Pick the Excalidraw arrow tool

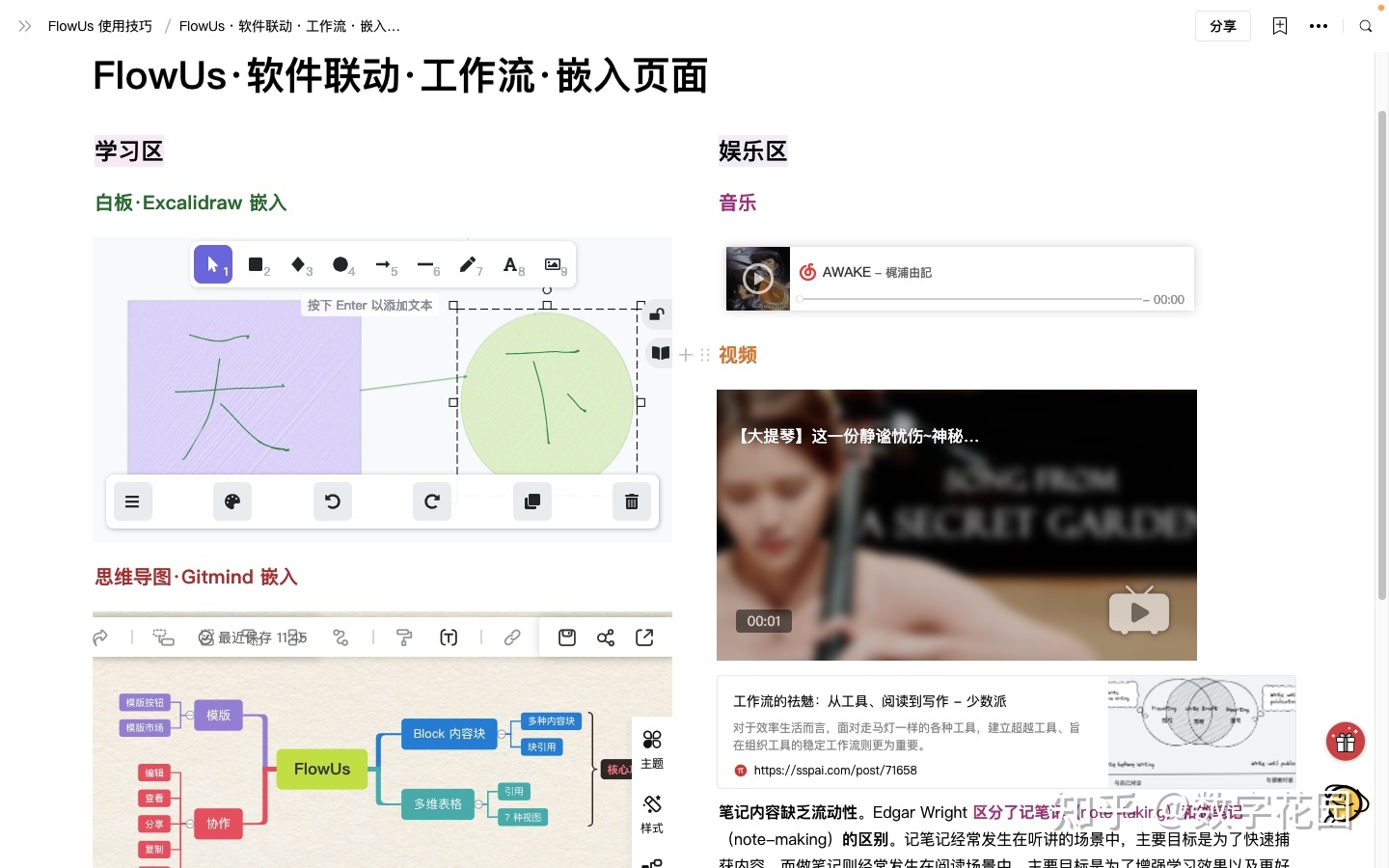pos(383,264)
